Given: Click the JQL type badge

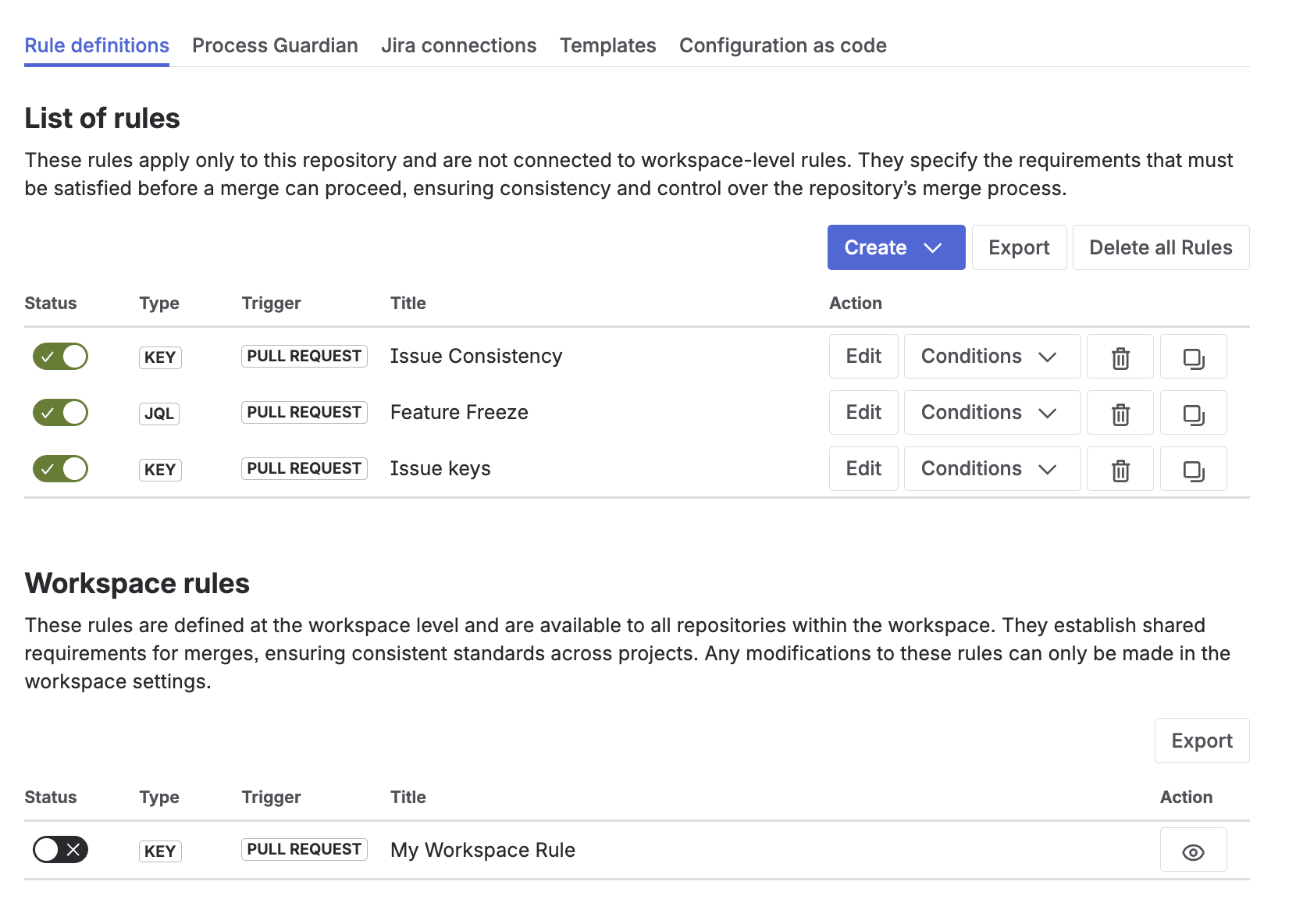Looking at the screenshot, I should click(159, 414).
